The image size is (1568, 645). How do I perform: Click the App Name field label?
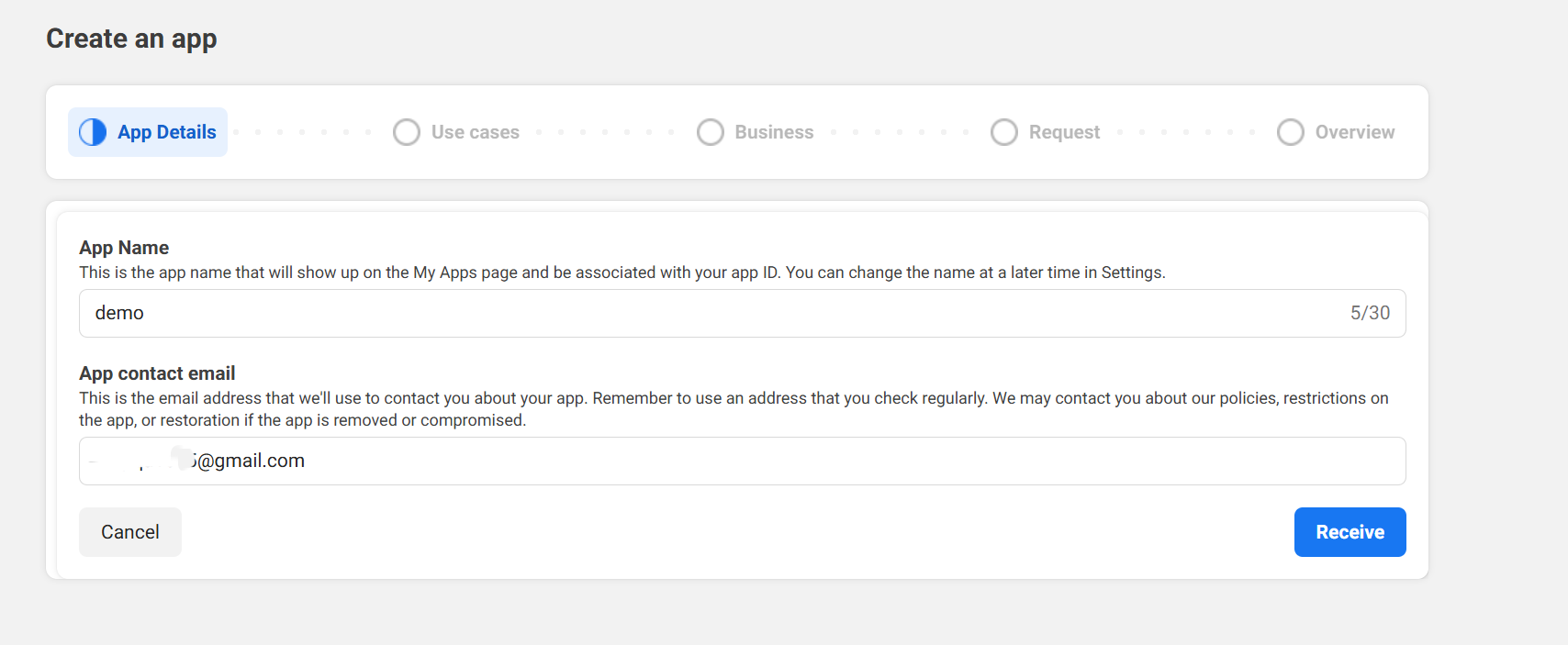point(124,248)
